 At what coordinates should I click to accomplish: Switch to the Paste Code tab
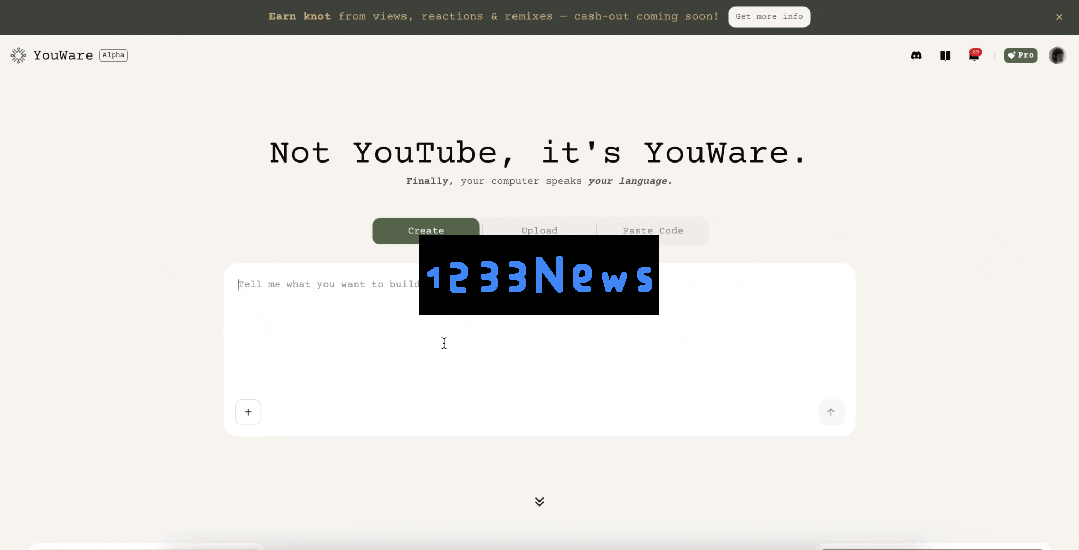tap(652, 231)
